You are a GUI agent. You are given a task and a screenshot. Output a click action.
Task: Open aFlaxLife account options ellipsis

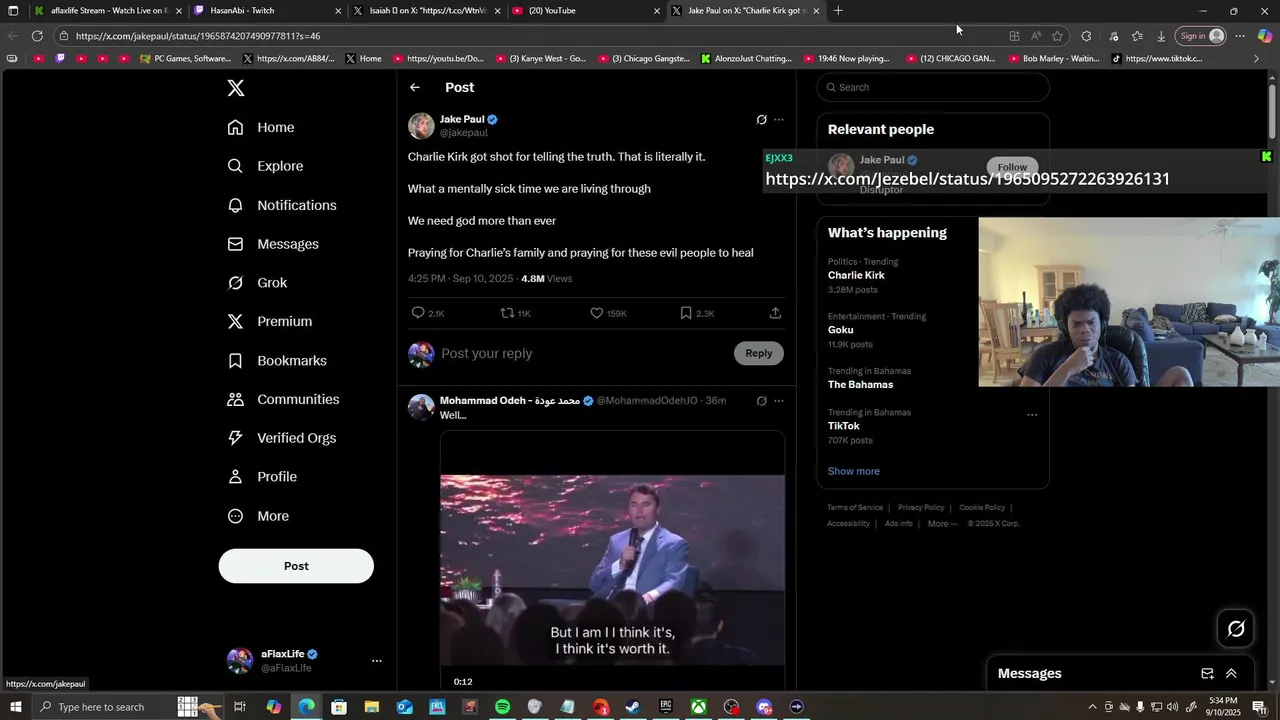tap(377, 661)
